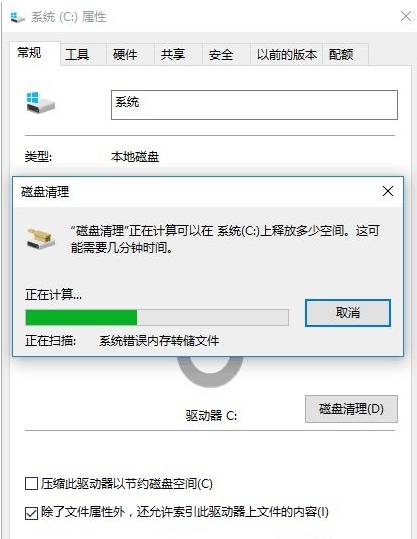The width and height of the screenshot is (417, 539).
Task: Select the 常规 tab
Action: pos(29,53)
